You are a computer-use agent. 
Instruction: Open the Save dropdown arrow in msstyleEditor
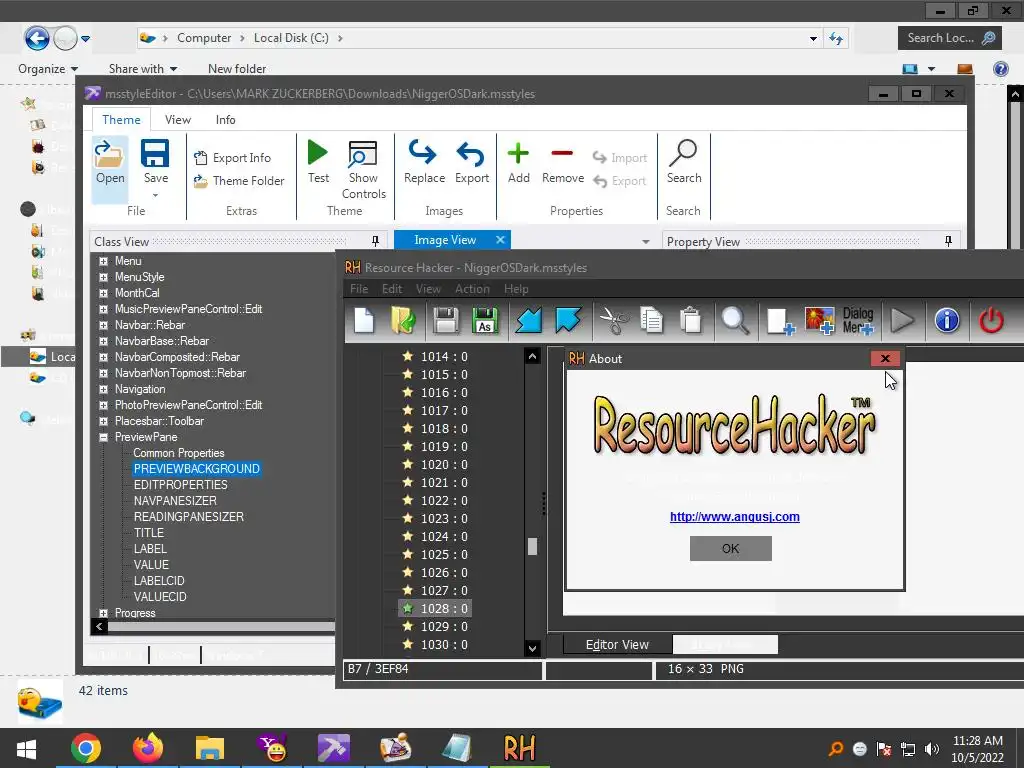pyautogui.click(x=155, y=195)
